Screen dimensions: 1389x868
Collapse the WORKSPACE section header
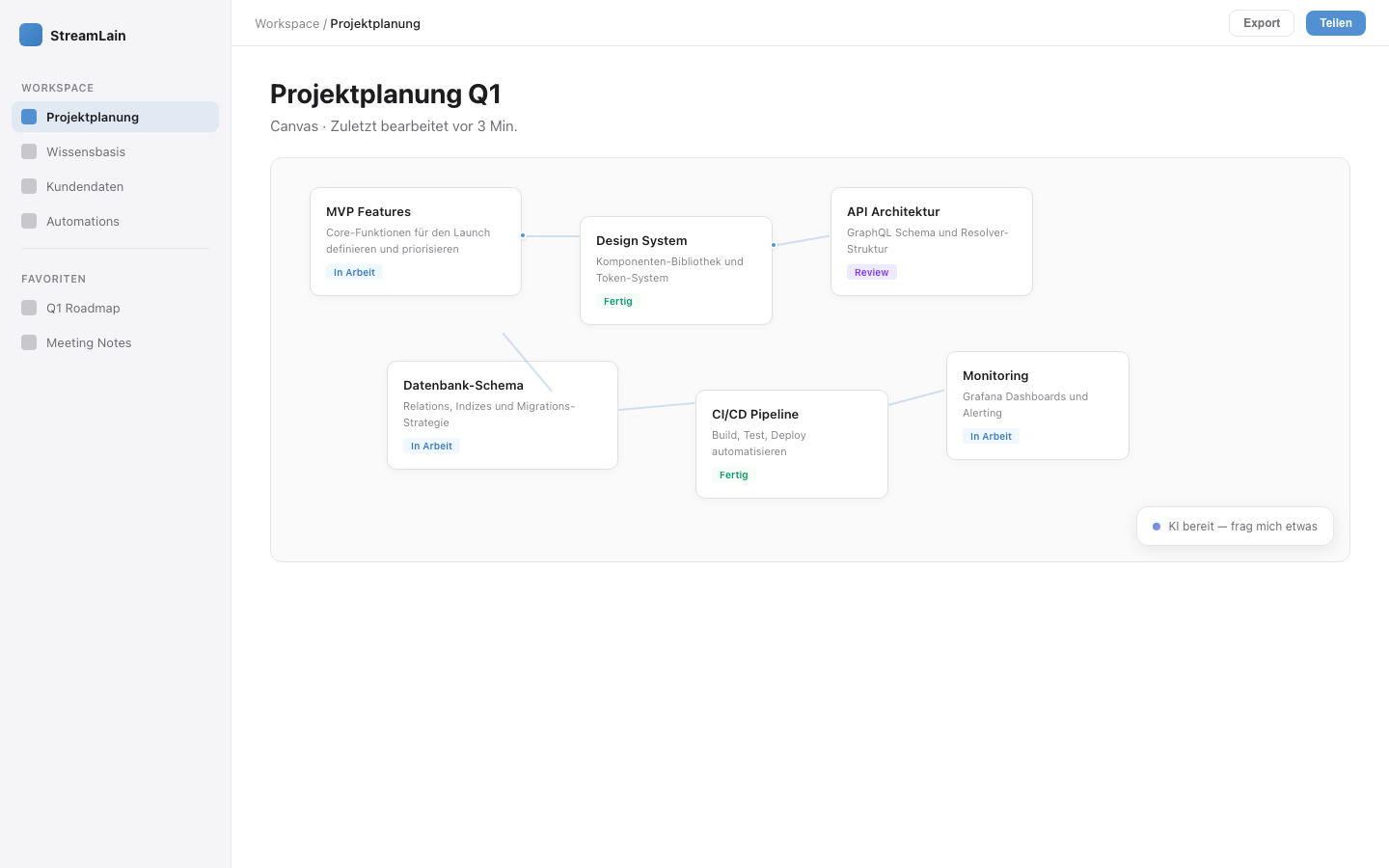point(57,88)
